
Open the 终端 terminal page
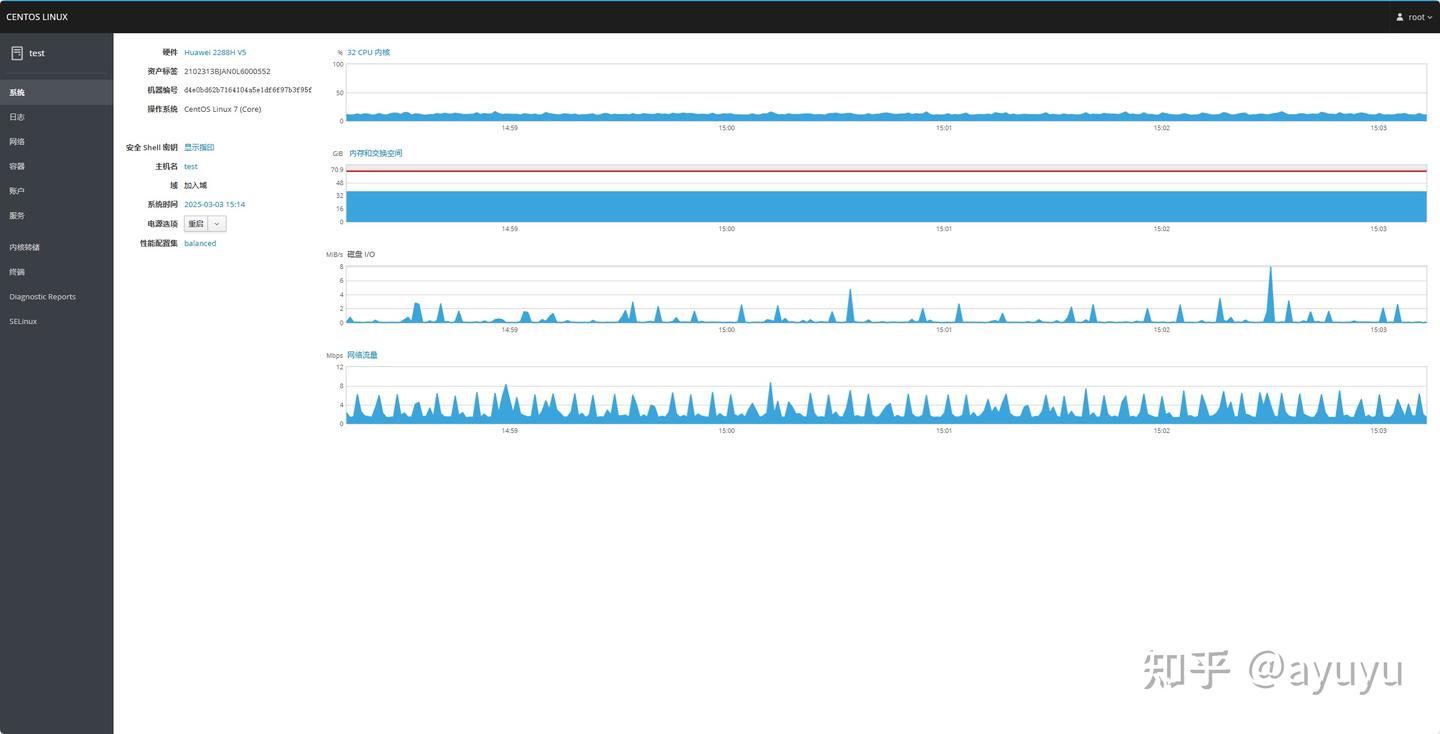17,272
